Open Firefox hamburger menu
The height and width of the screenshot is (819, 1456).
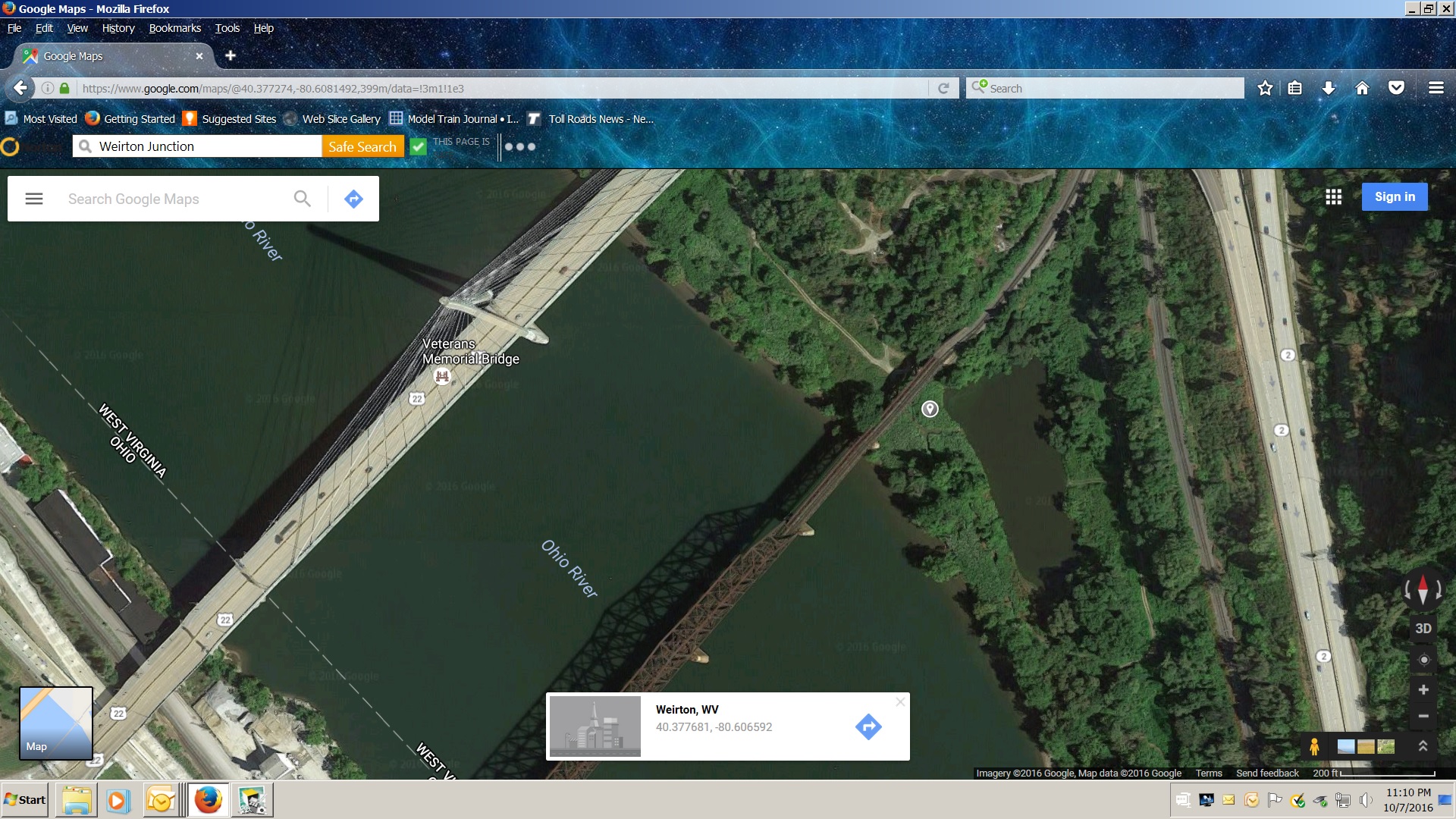1436,88
